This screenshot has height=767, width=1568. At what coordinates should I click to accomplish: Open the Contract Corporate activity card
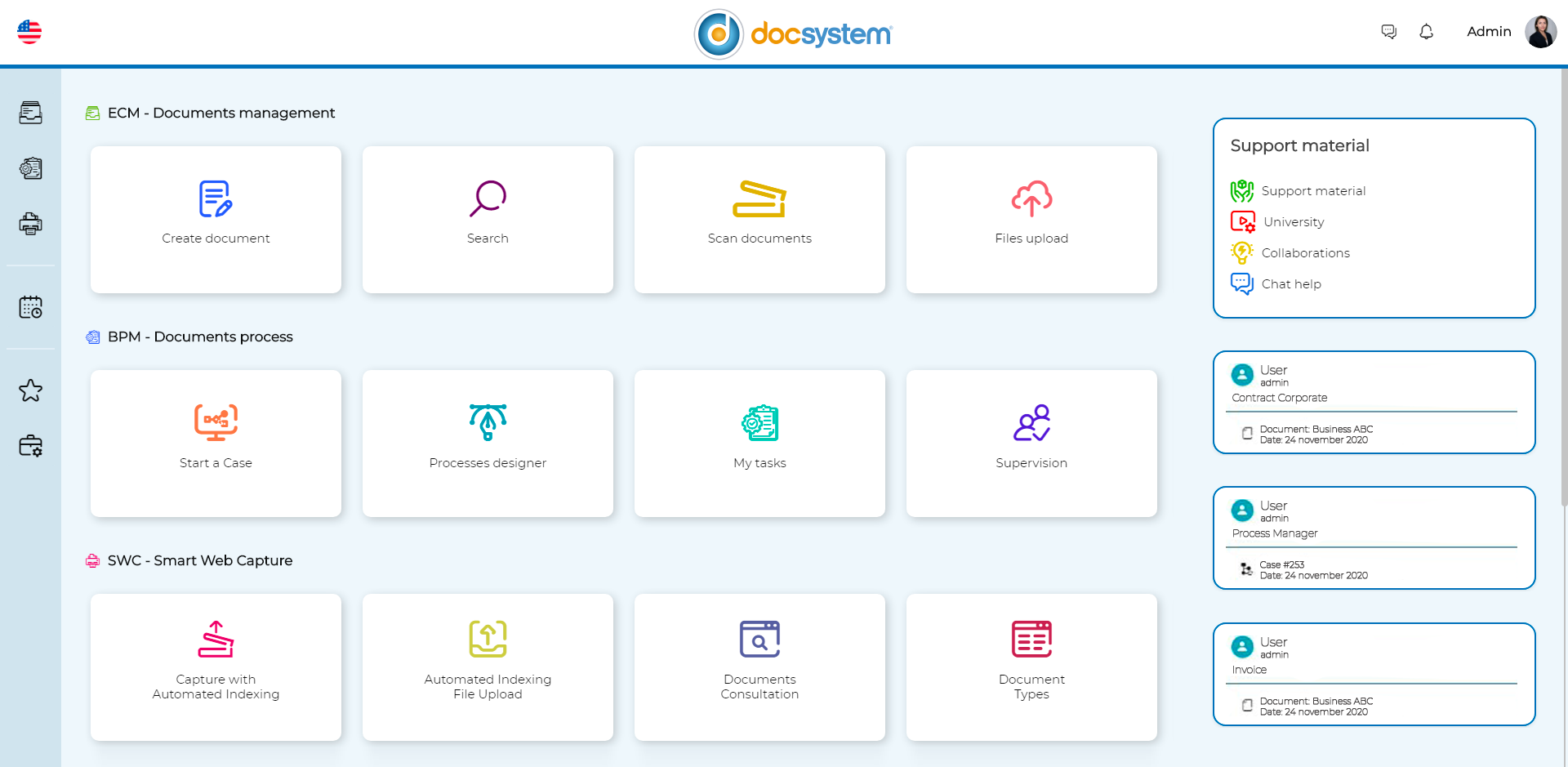[x=1374, y=402]
